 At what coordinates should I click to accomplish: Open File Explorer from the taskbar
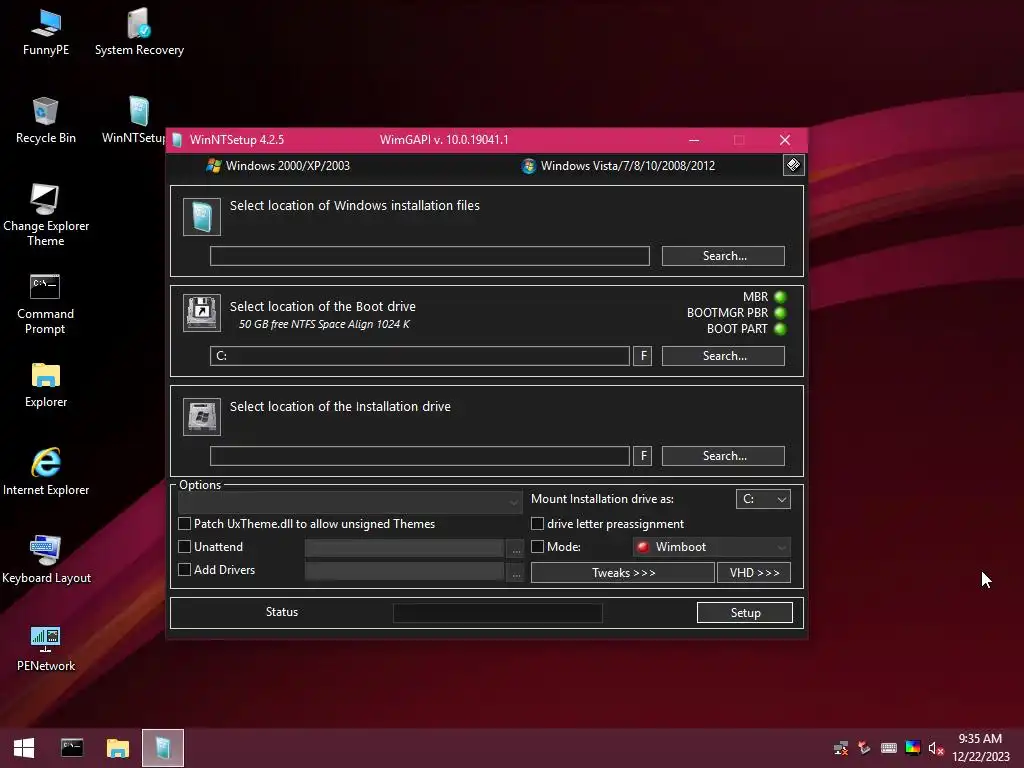coord(118,748)
